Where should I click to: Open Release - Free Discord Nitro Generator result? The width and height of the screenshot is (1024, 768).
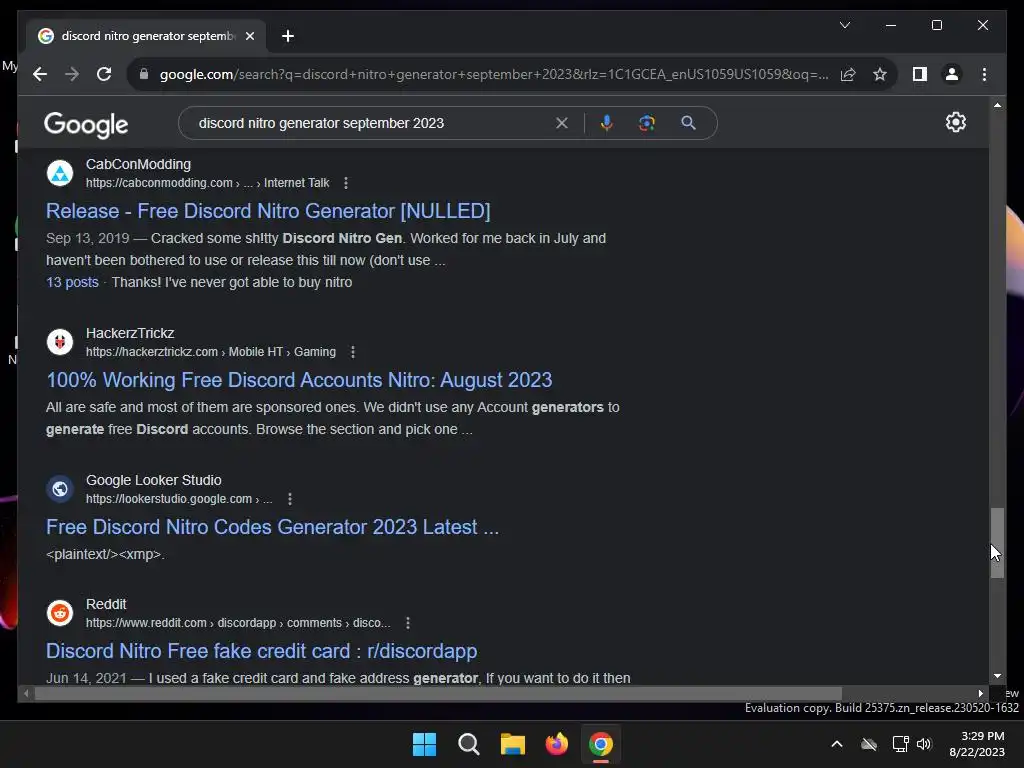click(x=268, y=211)
